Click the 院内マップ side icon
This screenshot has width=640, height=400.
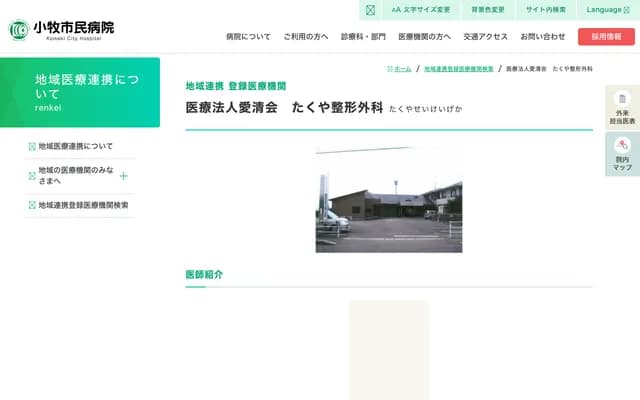click(622, 154)
